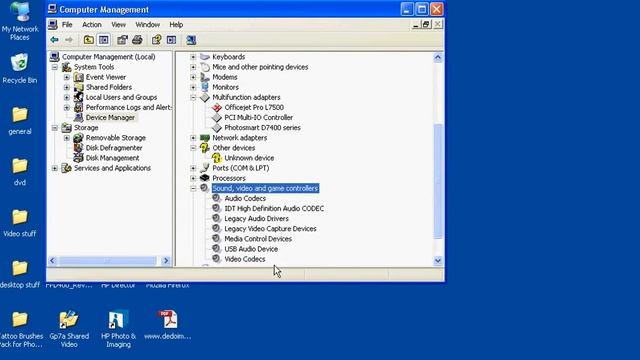640x360 pixels.
Task: Collapse the System Tools node
Action: point(55,67)
